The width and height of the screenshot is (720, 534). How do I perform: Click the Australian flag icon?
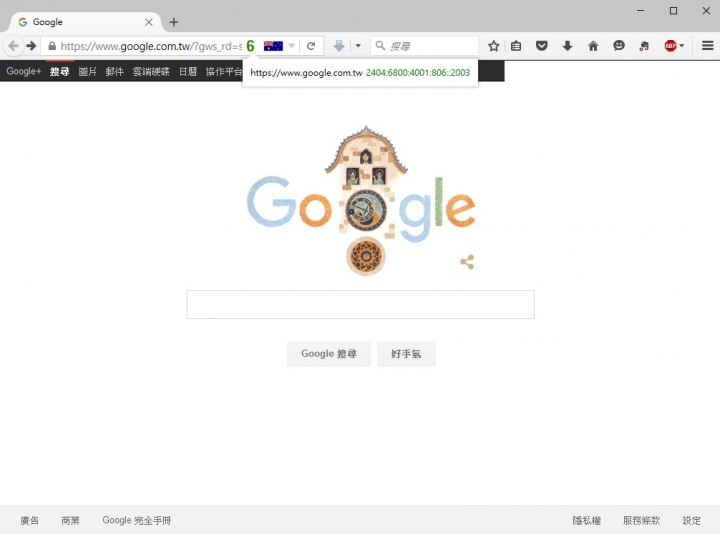[x=273, y=46]
